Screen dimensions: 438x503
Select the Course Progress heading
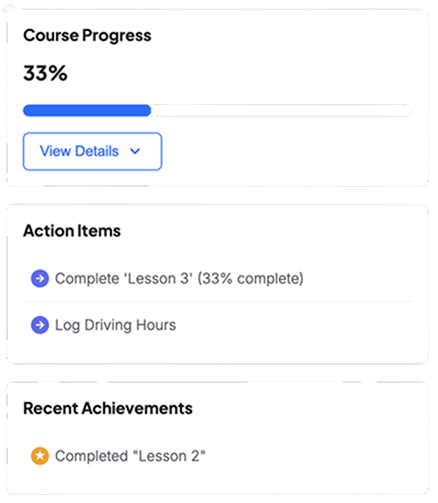(87, 36)
